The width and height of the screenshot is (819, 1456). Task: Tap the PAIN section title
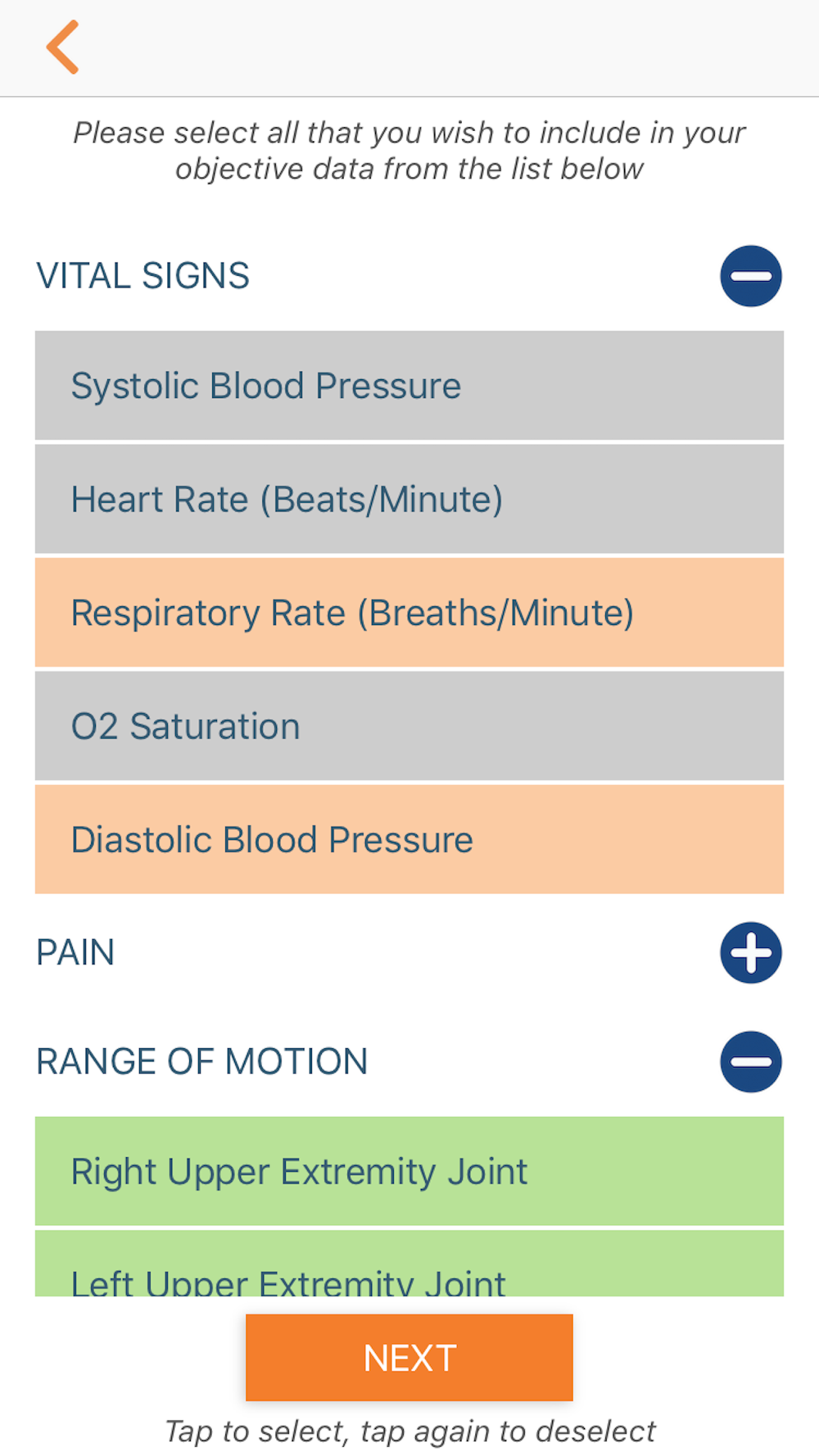pyautogui.click(x=75, y=952)
